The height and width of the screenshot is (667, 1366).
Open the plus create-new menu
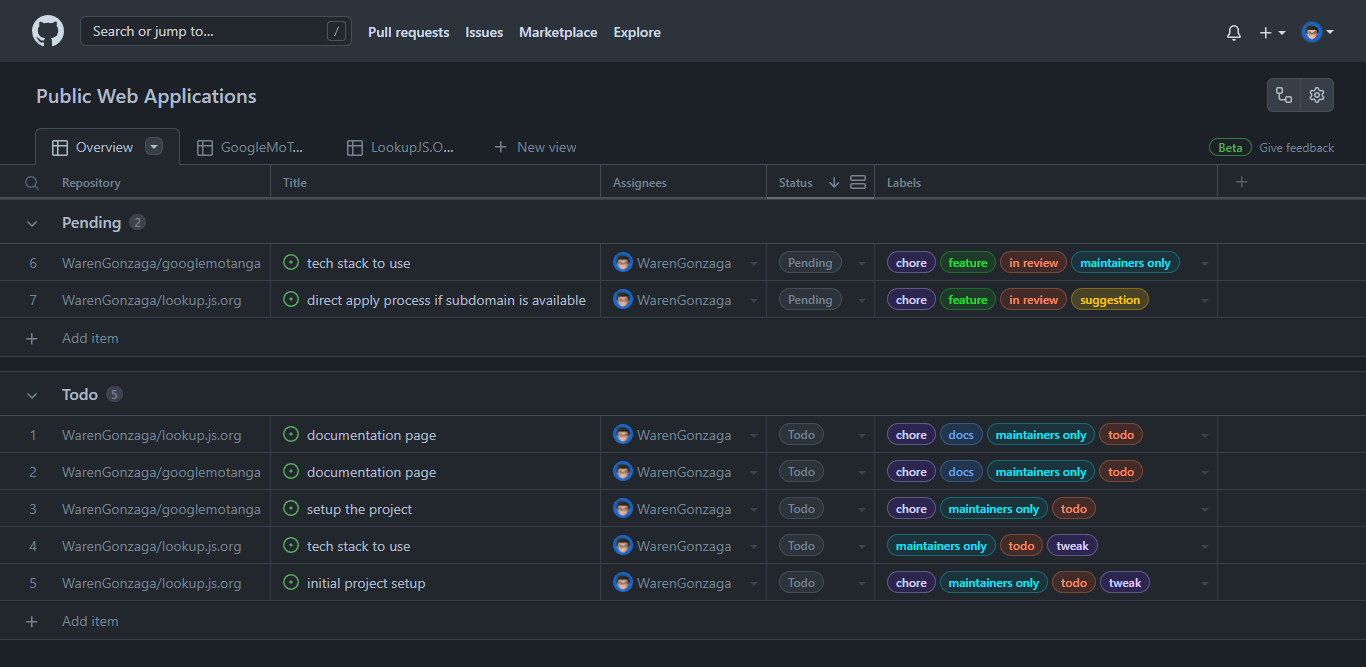click(1272, 32)
